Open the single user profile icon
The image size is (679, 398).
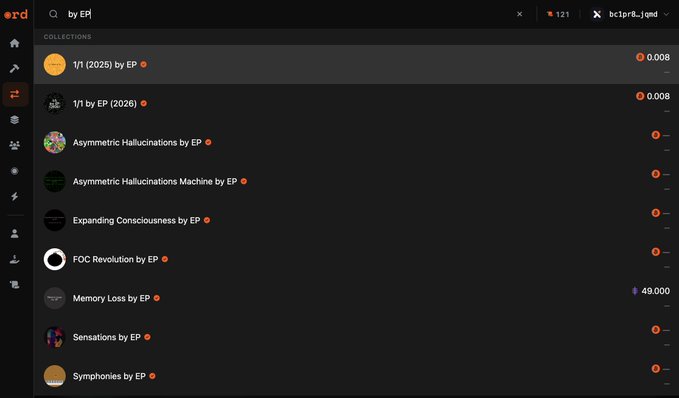(x=15, y=234)
